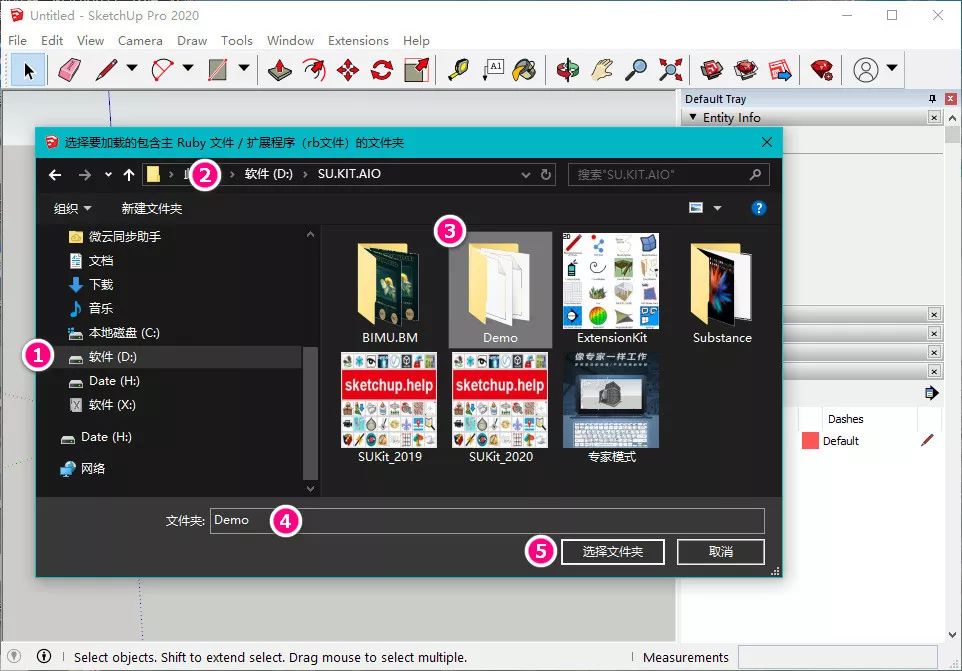This screenshot has height=671, width=962.
Task: Expand Arc tool dropdown arrow
Action: tap(188, 67)
